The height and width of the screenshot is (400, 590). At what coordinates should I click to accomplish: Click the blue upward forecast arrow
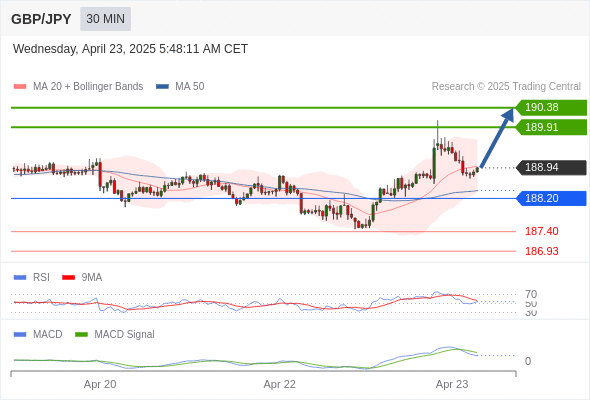(497, 138)
